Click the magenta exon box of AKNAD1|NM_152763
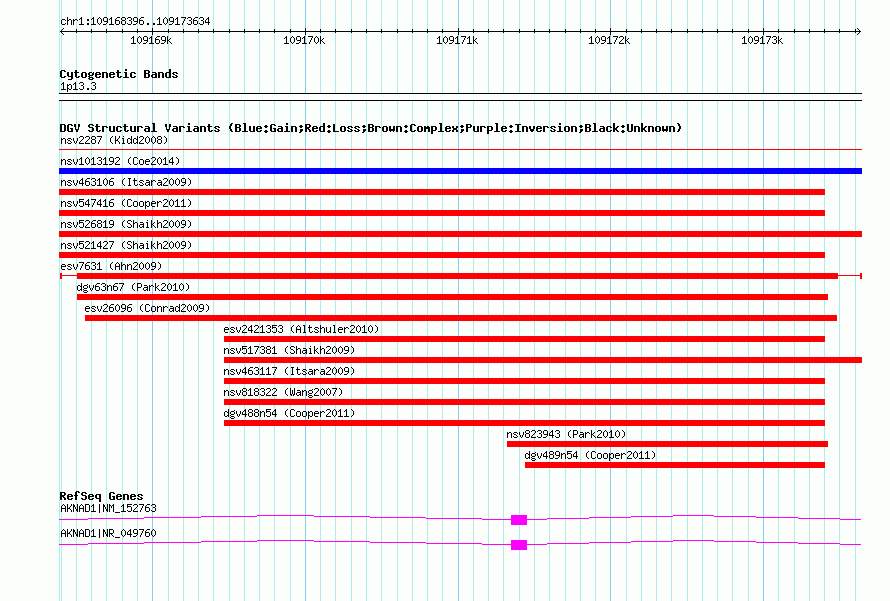 (518, 520)
